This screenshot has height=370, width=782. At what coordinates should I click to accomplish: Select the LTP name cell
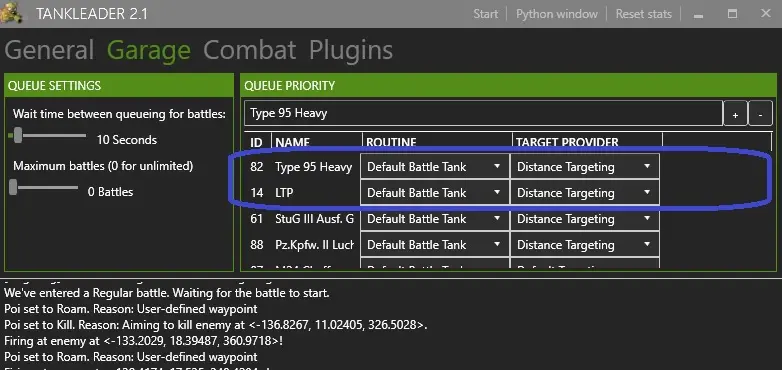pos(284,192)
